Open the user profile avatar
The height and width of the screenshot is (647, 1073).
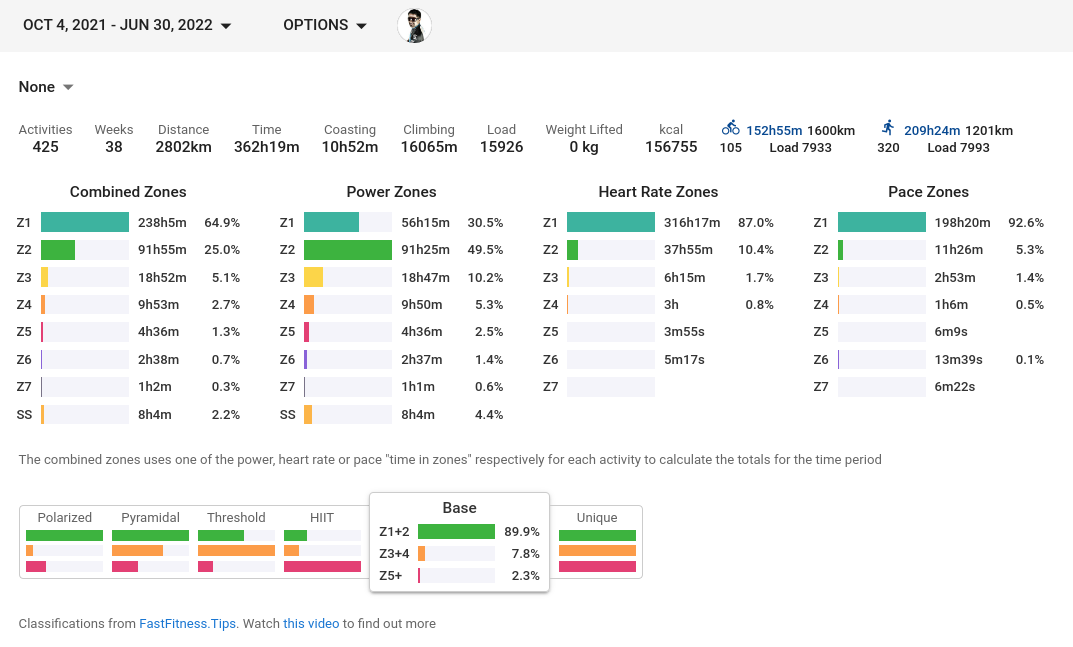click(x=414, y=26)
